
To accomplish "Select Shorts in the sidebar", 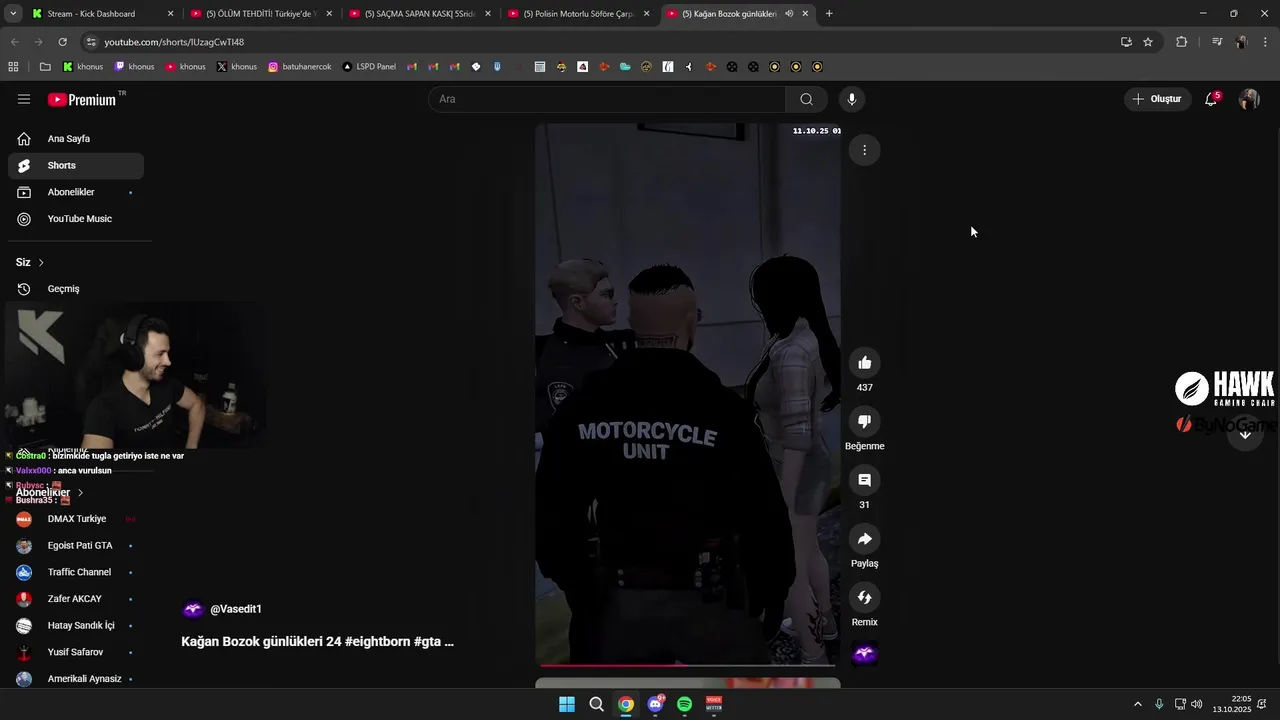I will pos(76,165).
